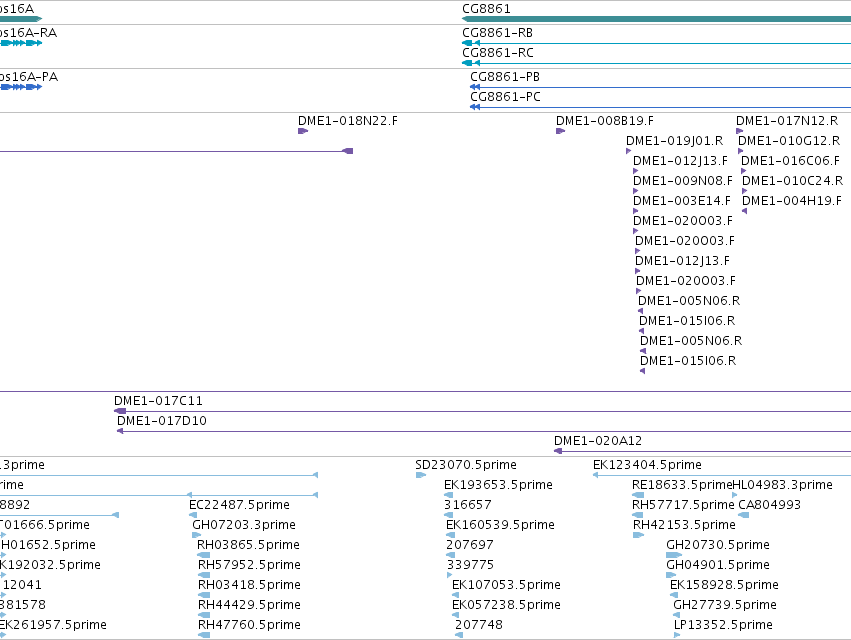Click the CG8861 gene bar
This screenshot has height=640, width=851.
656,19
